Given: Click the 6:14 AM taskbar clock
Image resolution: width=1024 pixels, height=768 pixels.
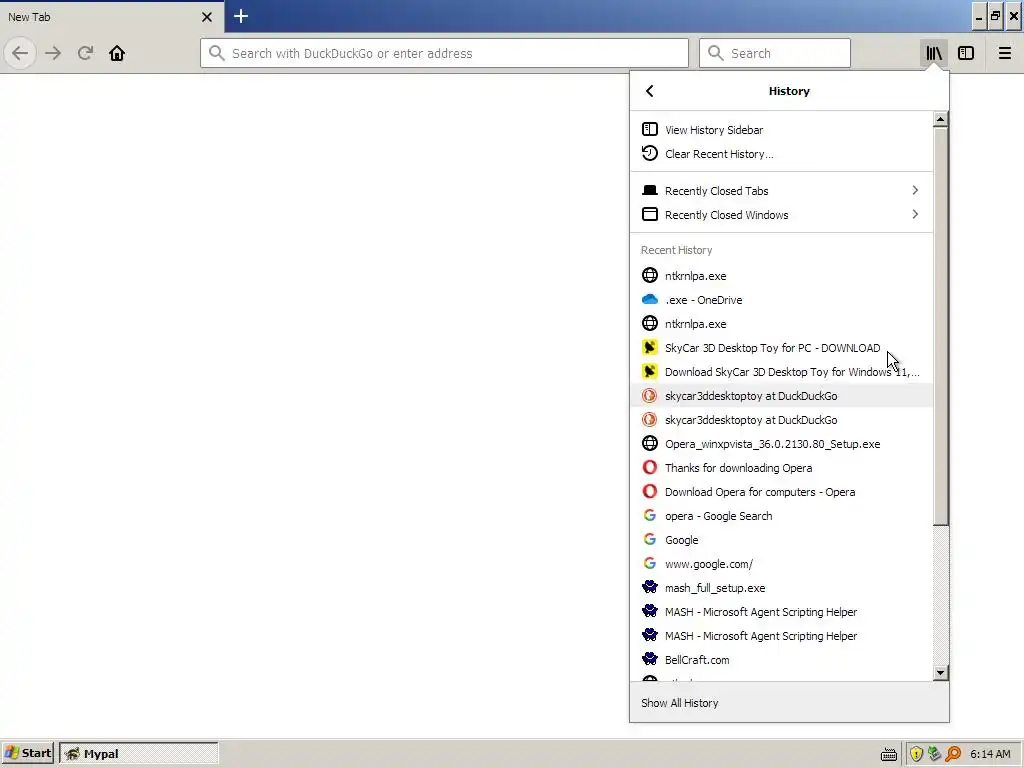Looking at the screenshot, I should pos(990,754).
